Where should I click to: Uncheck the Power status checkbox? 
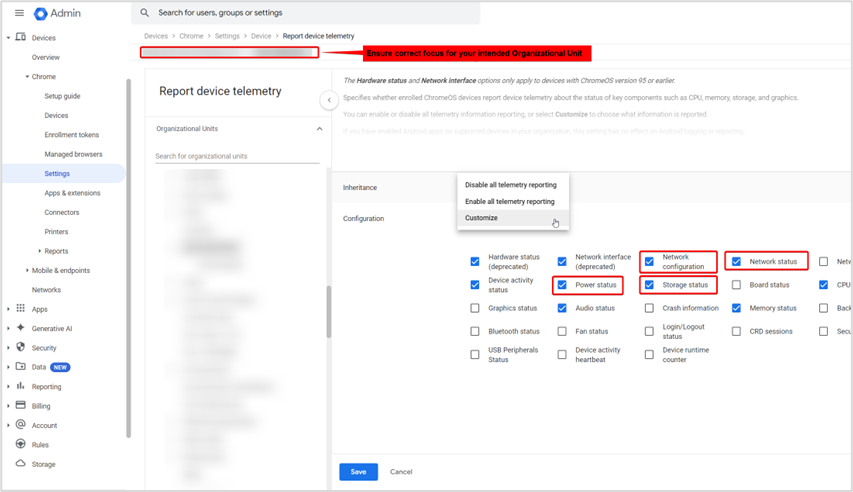pos(562,285)
